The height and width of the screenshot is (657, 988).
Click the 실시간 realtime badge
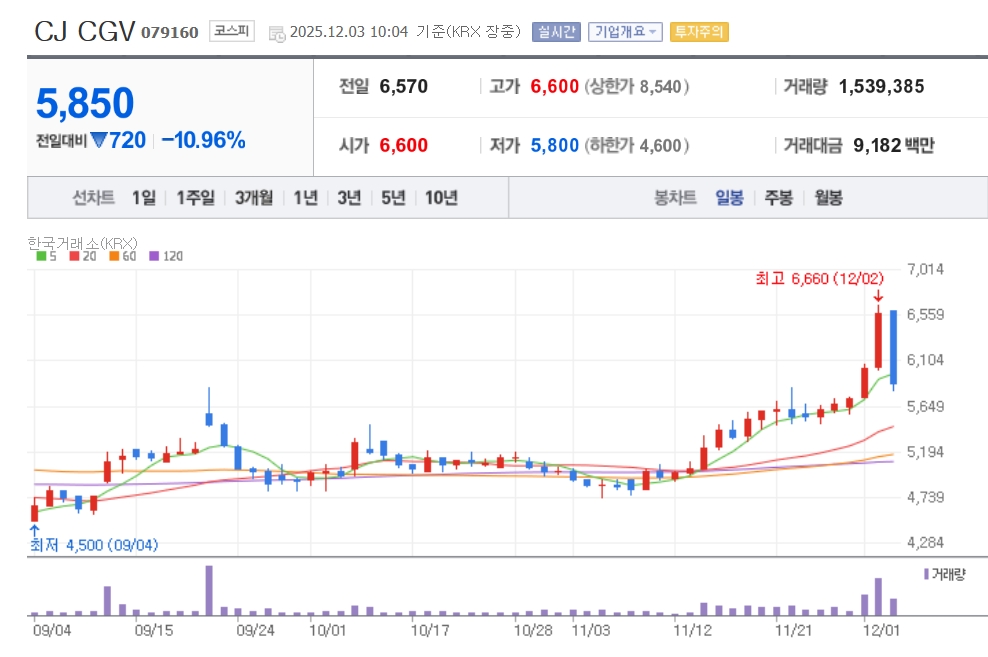[x=556, y=32]
